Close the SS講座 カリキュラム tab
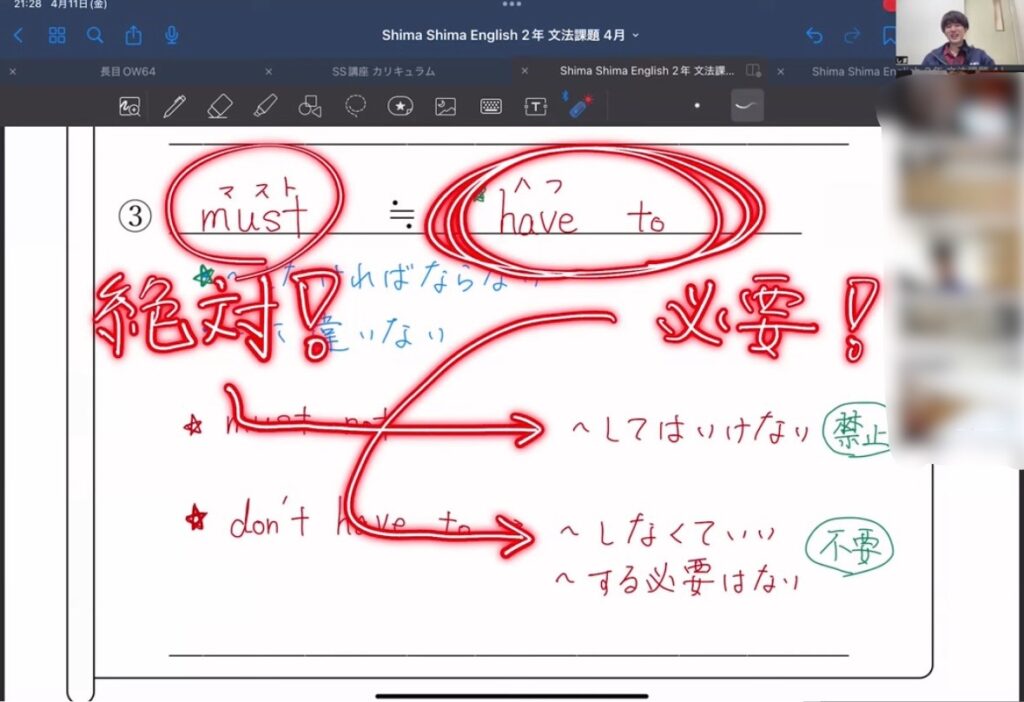The width and height of the screenshot is (1024, 702). 269,72
